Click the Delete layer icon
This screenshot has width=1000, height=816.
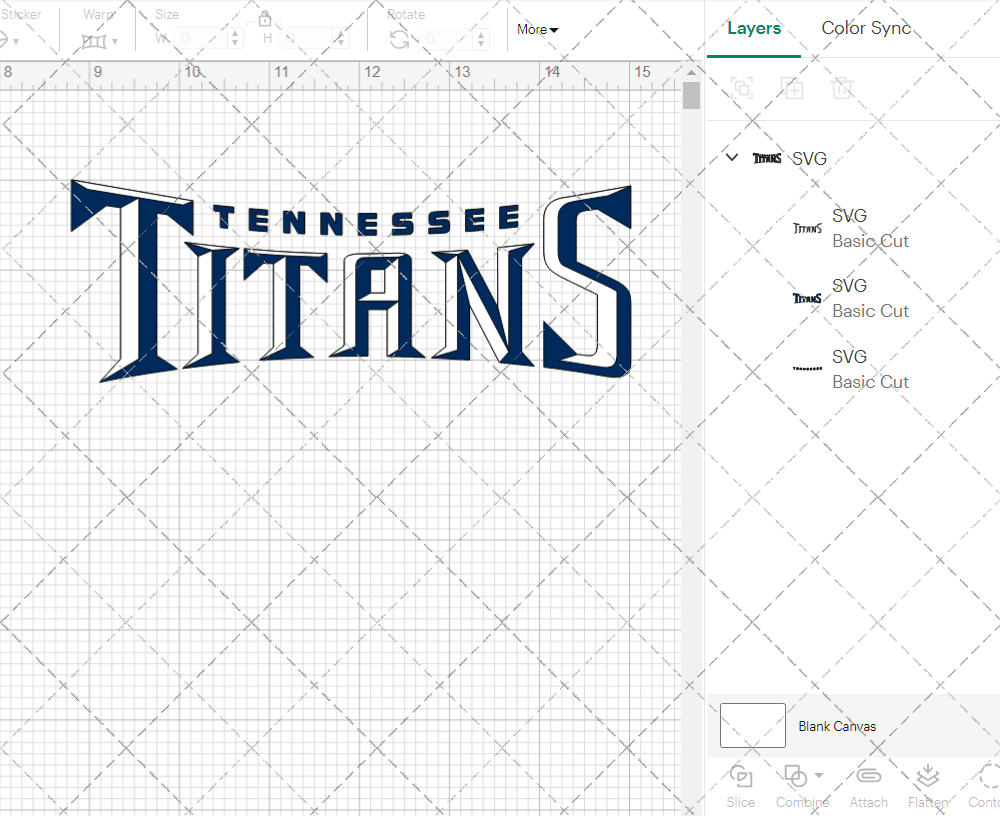pos(842,88)
